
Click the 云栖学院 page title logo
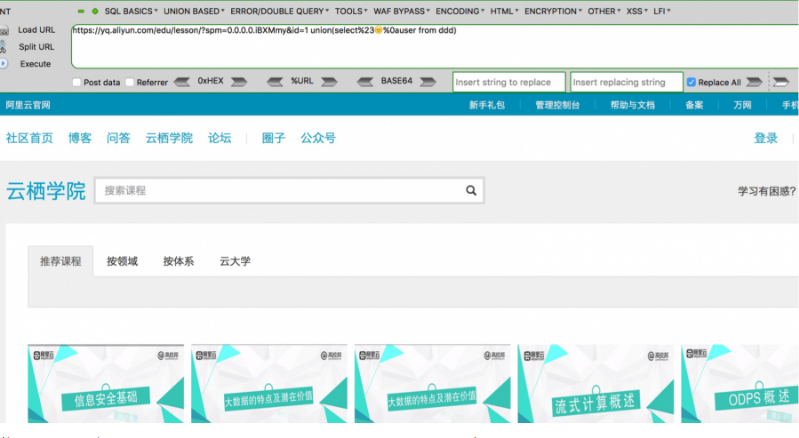[46, 191]
